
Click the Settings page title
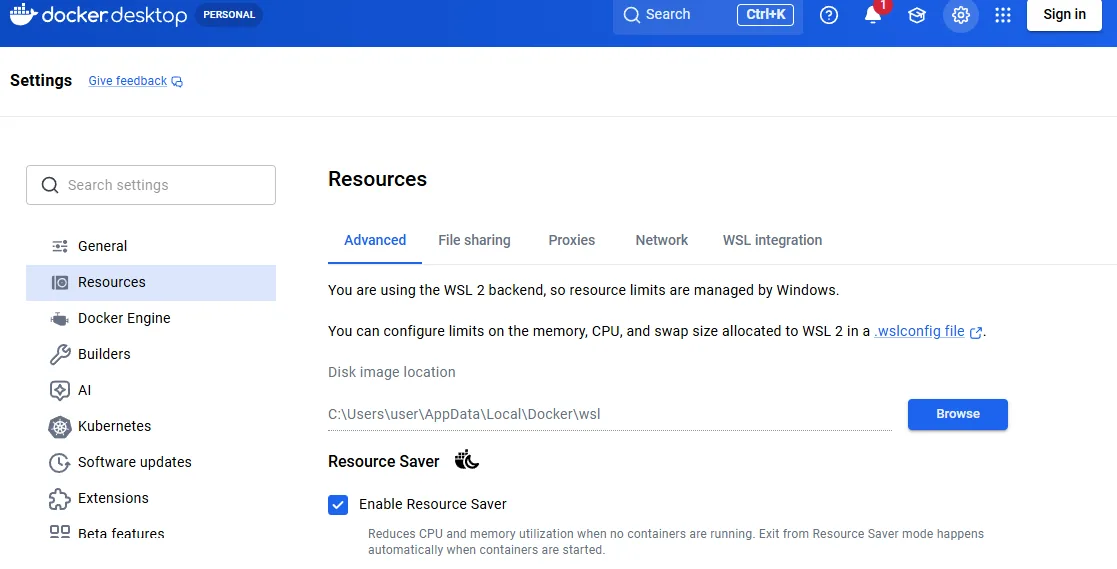(41, 80)
